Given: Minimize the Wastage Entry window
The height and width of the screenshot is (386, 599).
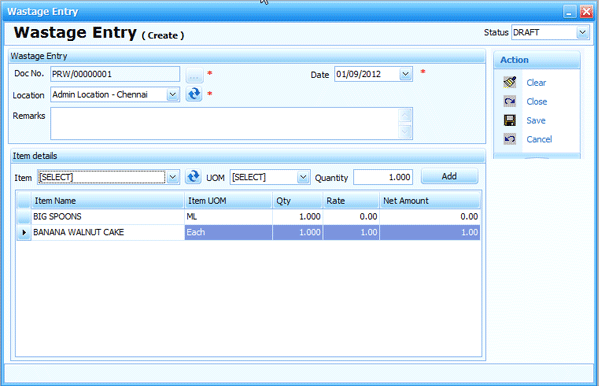Looking at the screenshot, I should pyautogui.click(x=569, y=11).
